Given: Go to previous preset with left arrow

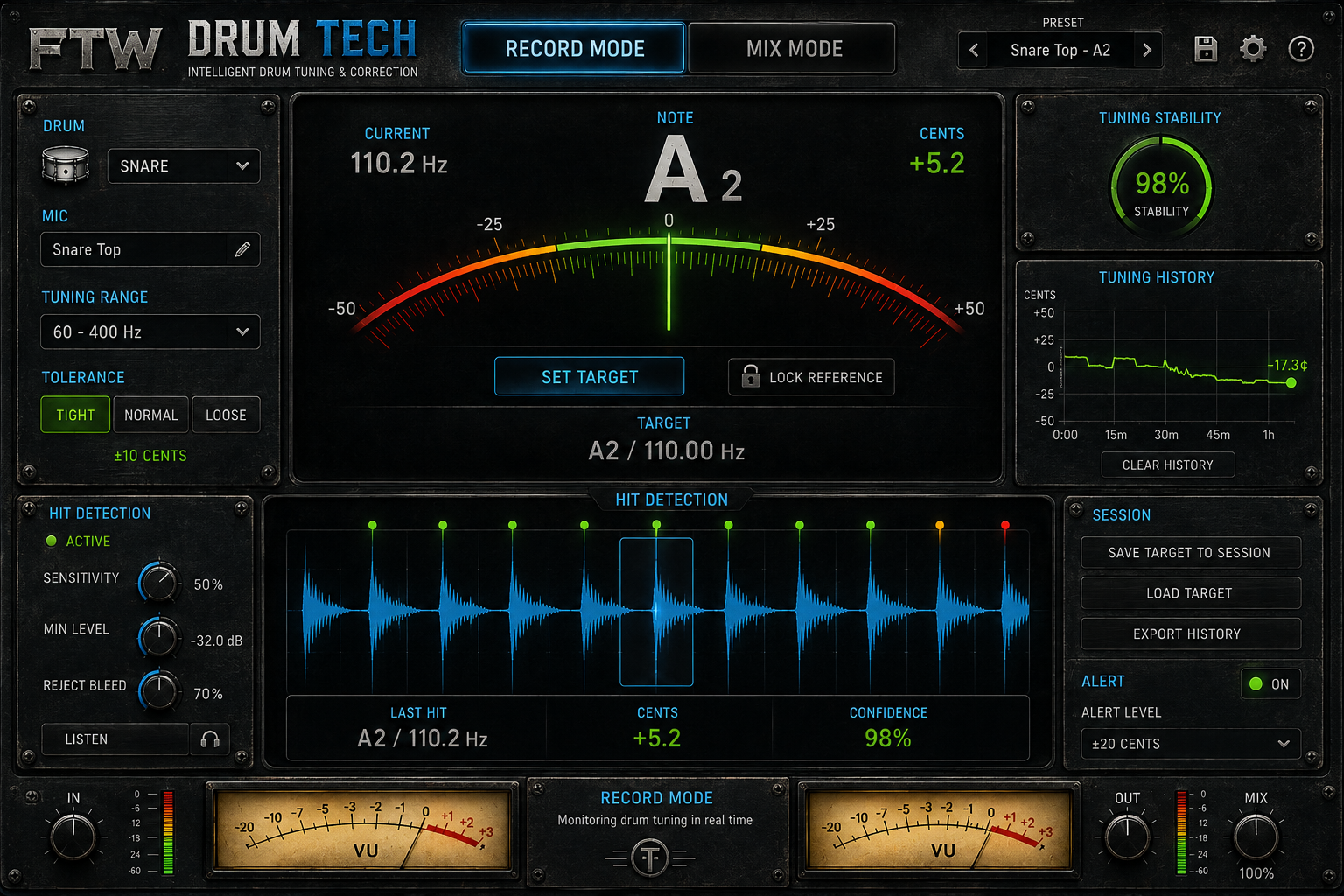Looking at the screenshot, I should pos(974,50).
